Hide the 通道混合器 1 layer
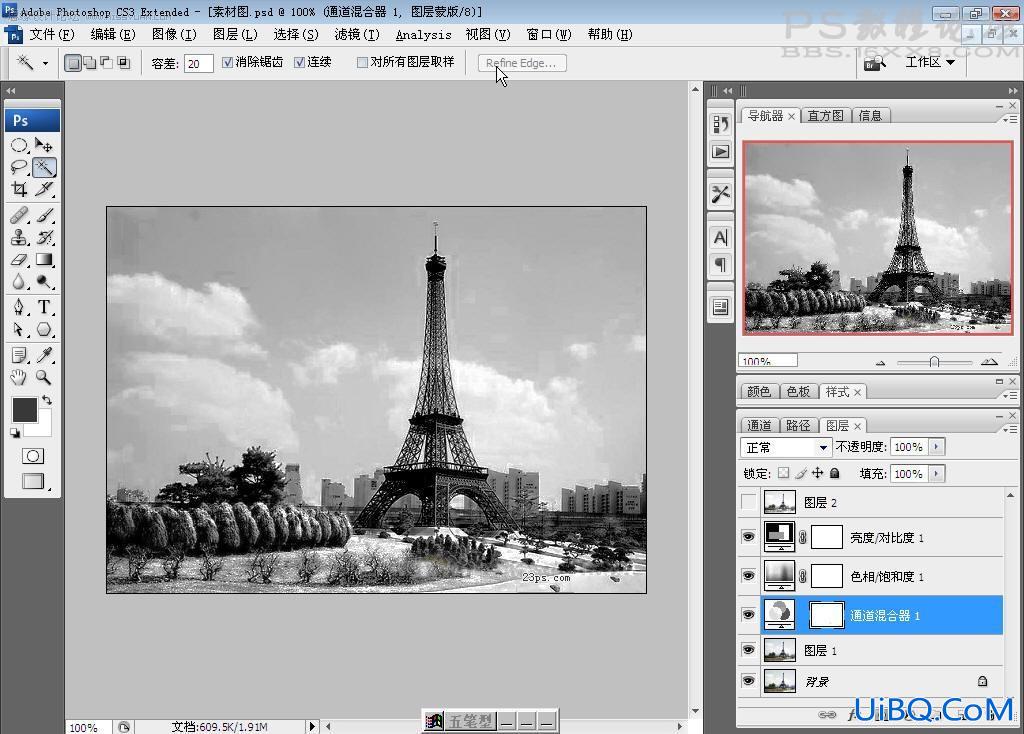Image resolution: width=1024 pixels, height=734 pixels. pos(748,614)
